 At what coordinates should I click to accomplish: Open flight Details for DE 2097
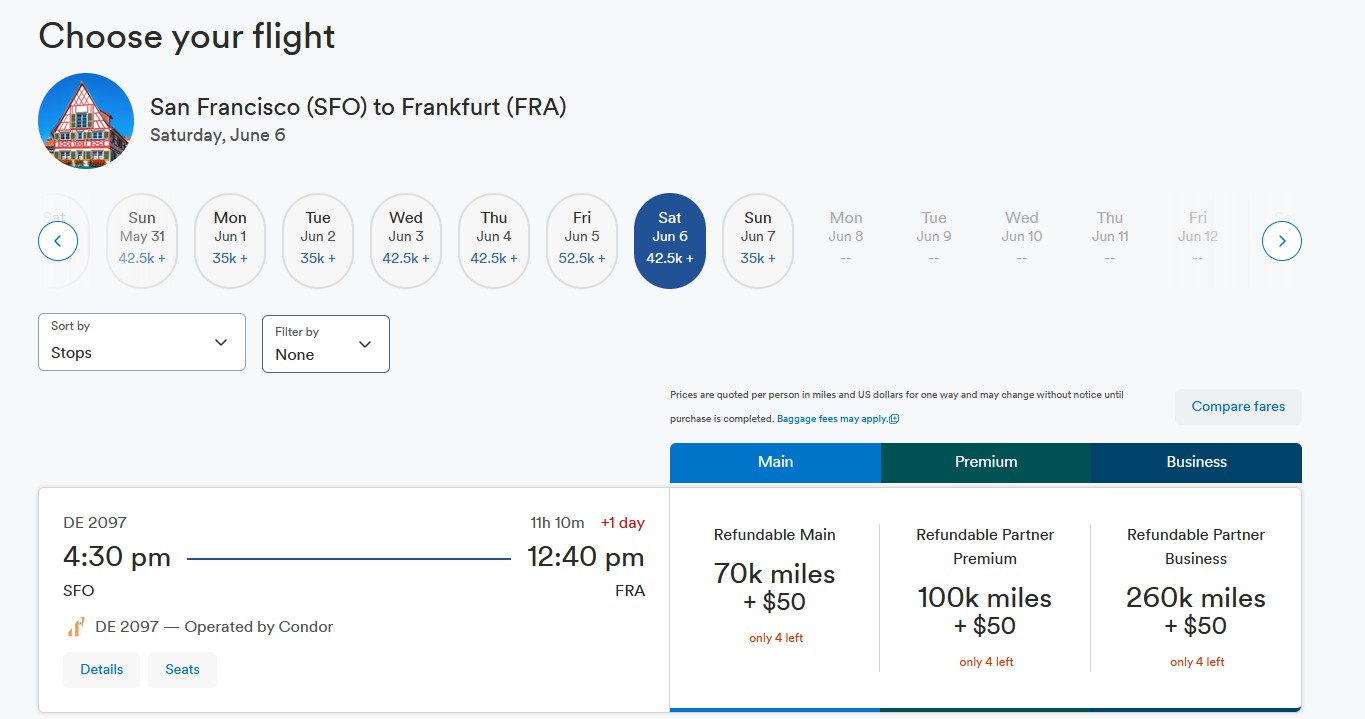101,669
